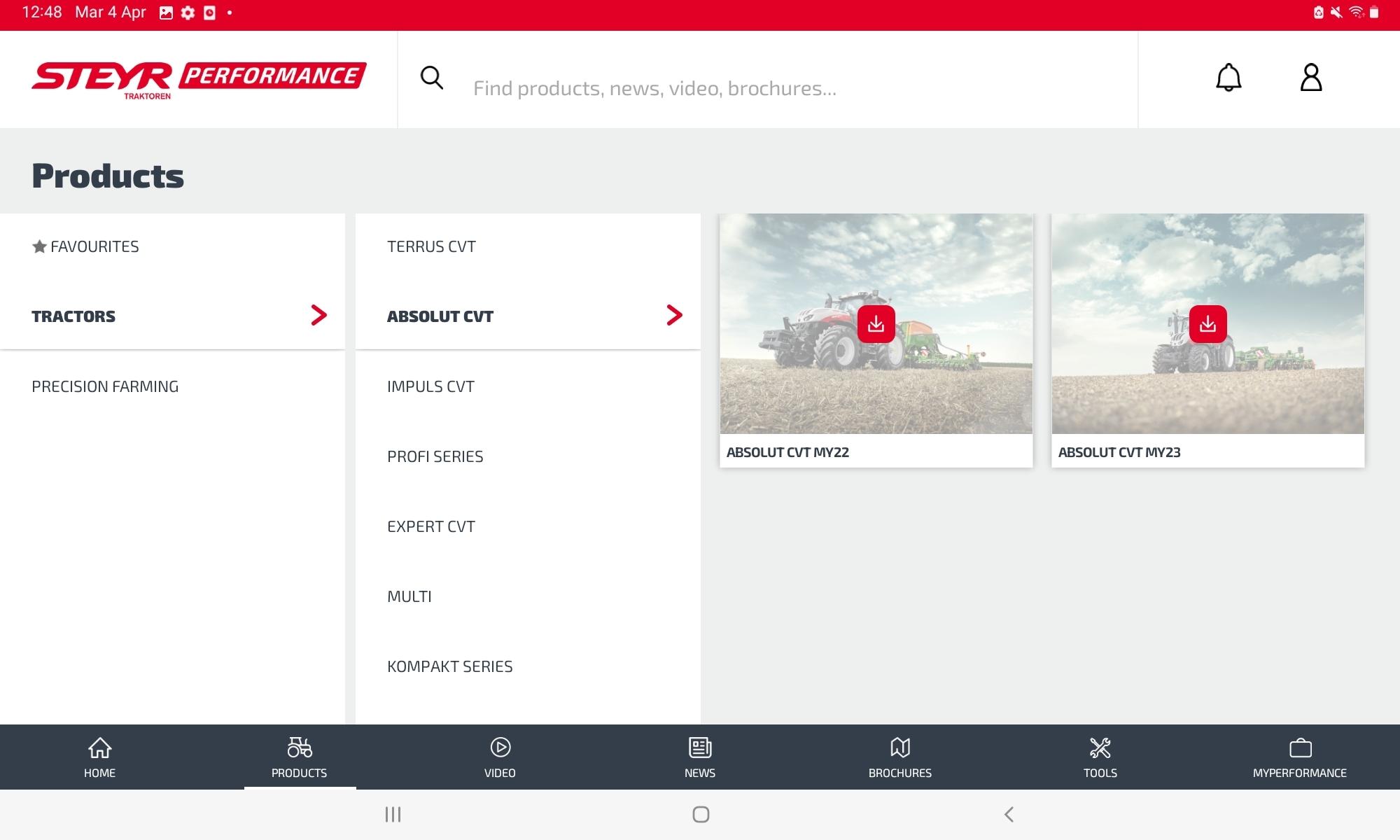Click the ABSOLUT CVT MY22 title
Screen dimensions: 1400x840
(x=787, y=452)
